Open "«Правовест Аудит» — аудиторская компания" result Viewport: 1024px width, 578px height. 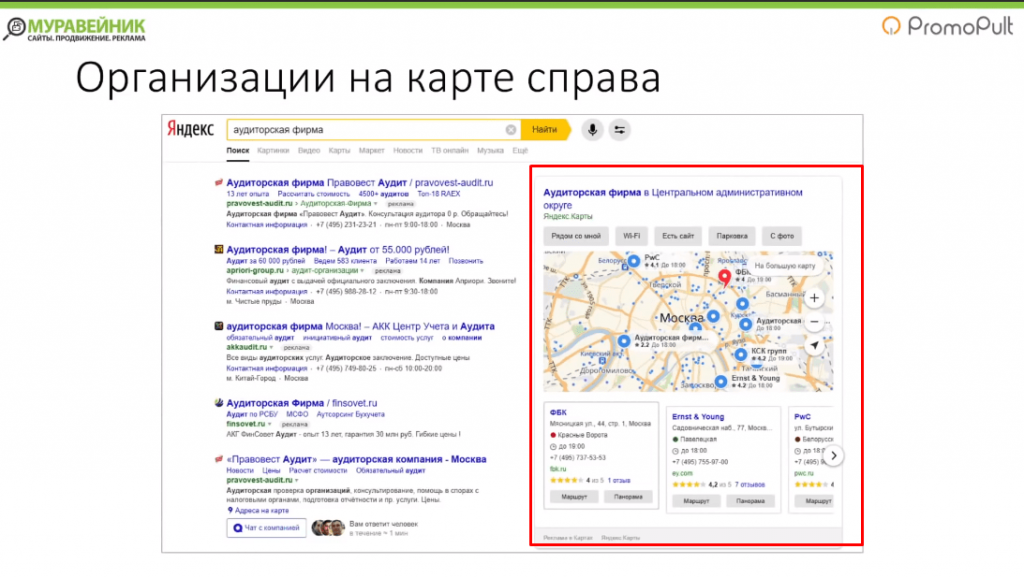(x=357, y=460)
